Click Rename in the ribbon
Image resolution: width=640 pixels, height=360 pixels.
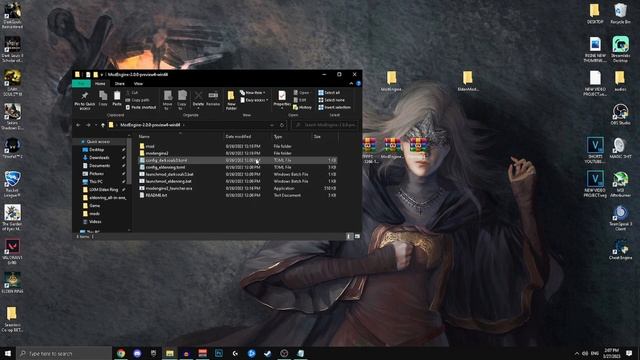click(x=213, y=98)
